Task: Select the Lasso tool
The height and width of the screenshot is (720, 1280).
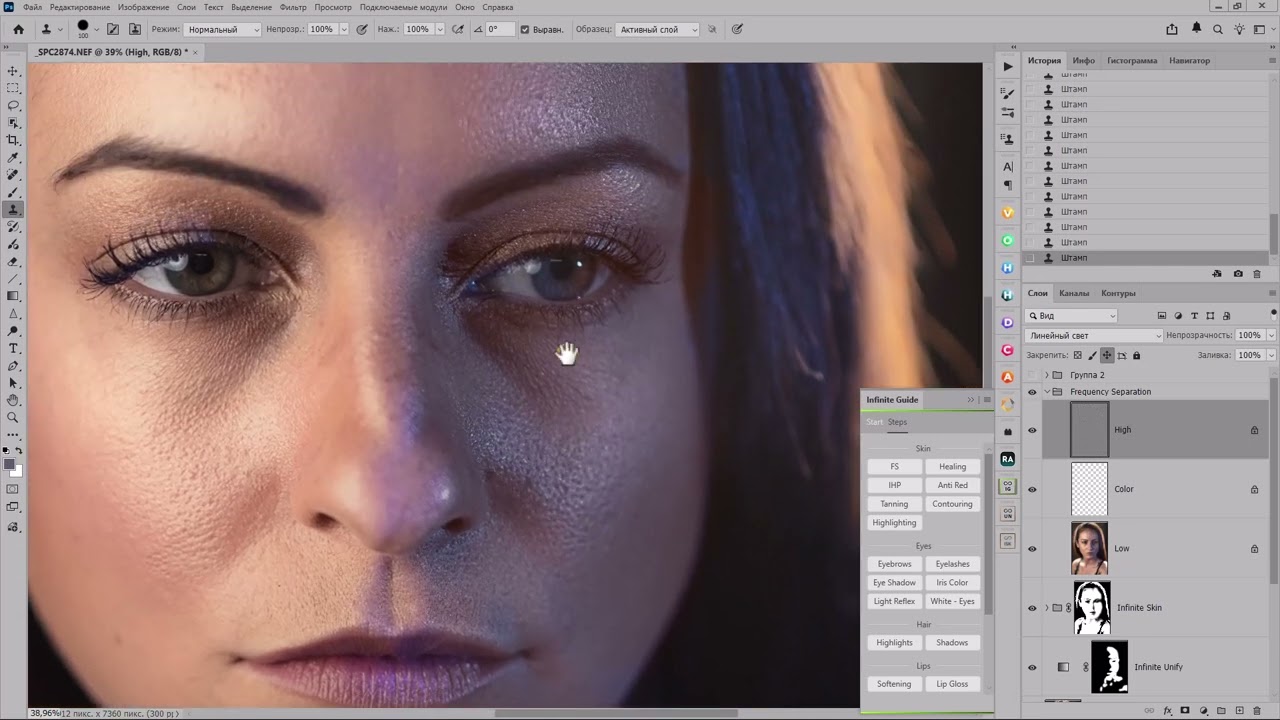Action: 13,105
